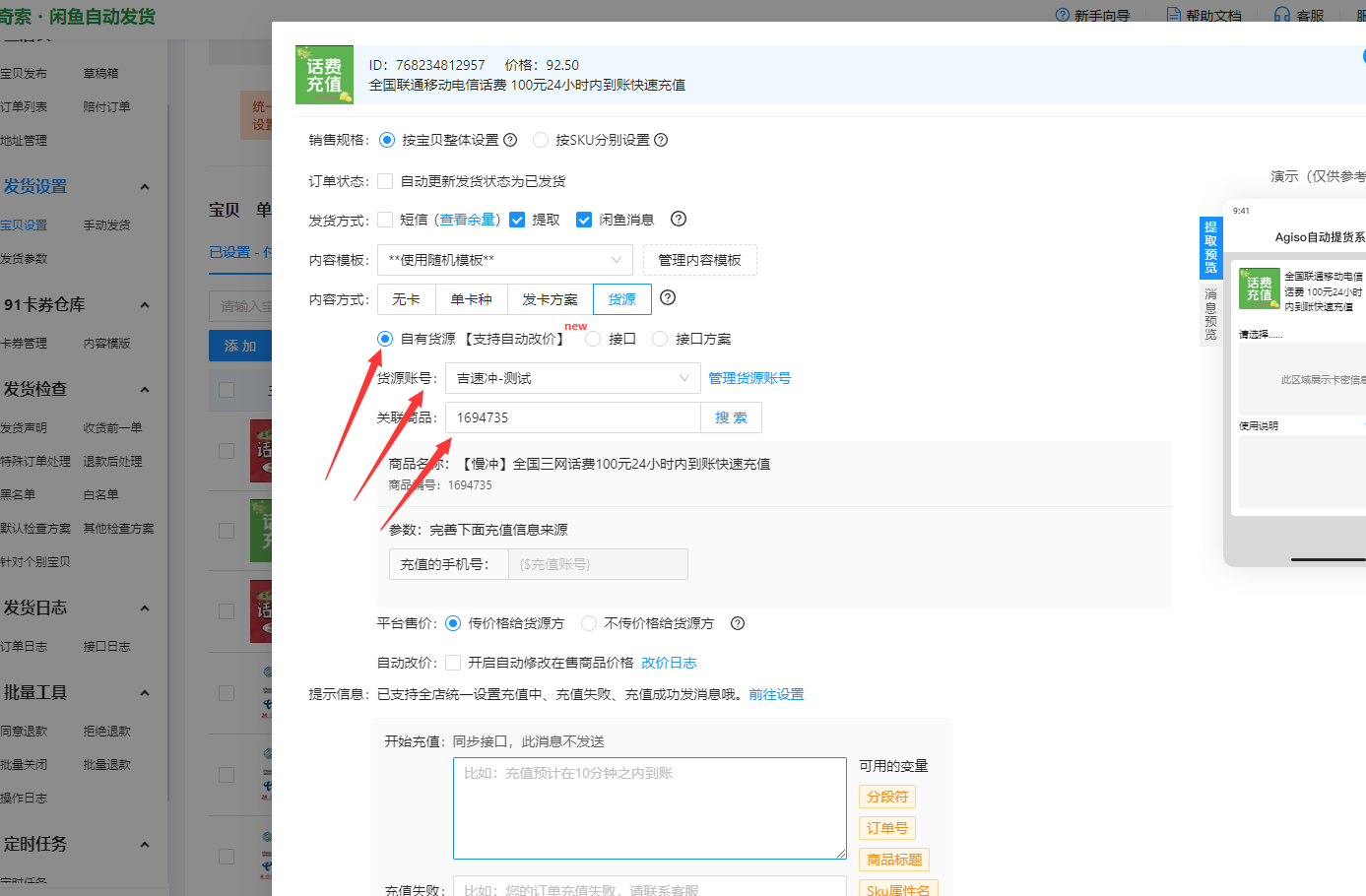Switch to 发卡方案 content tab

pyautogui.click(x=550, y=299)
